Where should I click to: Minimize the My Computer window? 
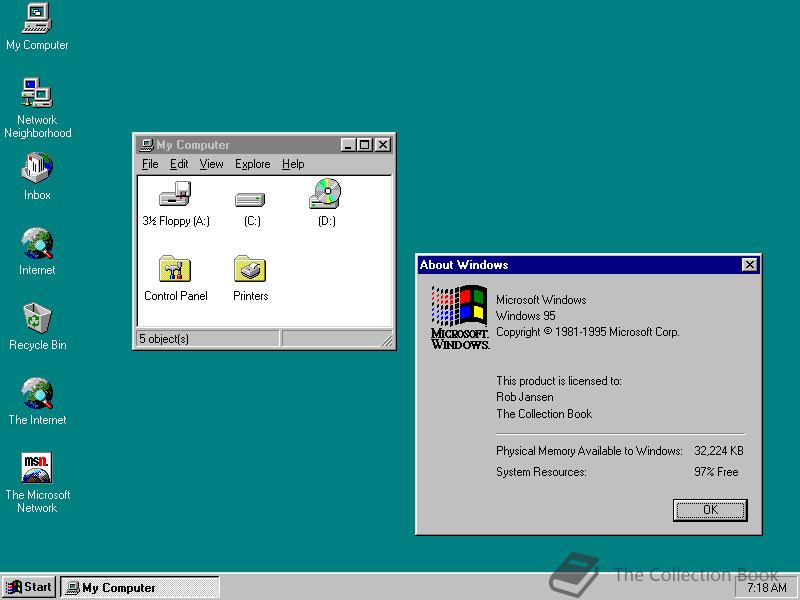click(x=348, y=145)
